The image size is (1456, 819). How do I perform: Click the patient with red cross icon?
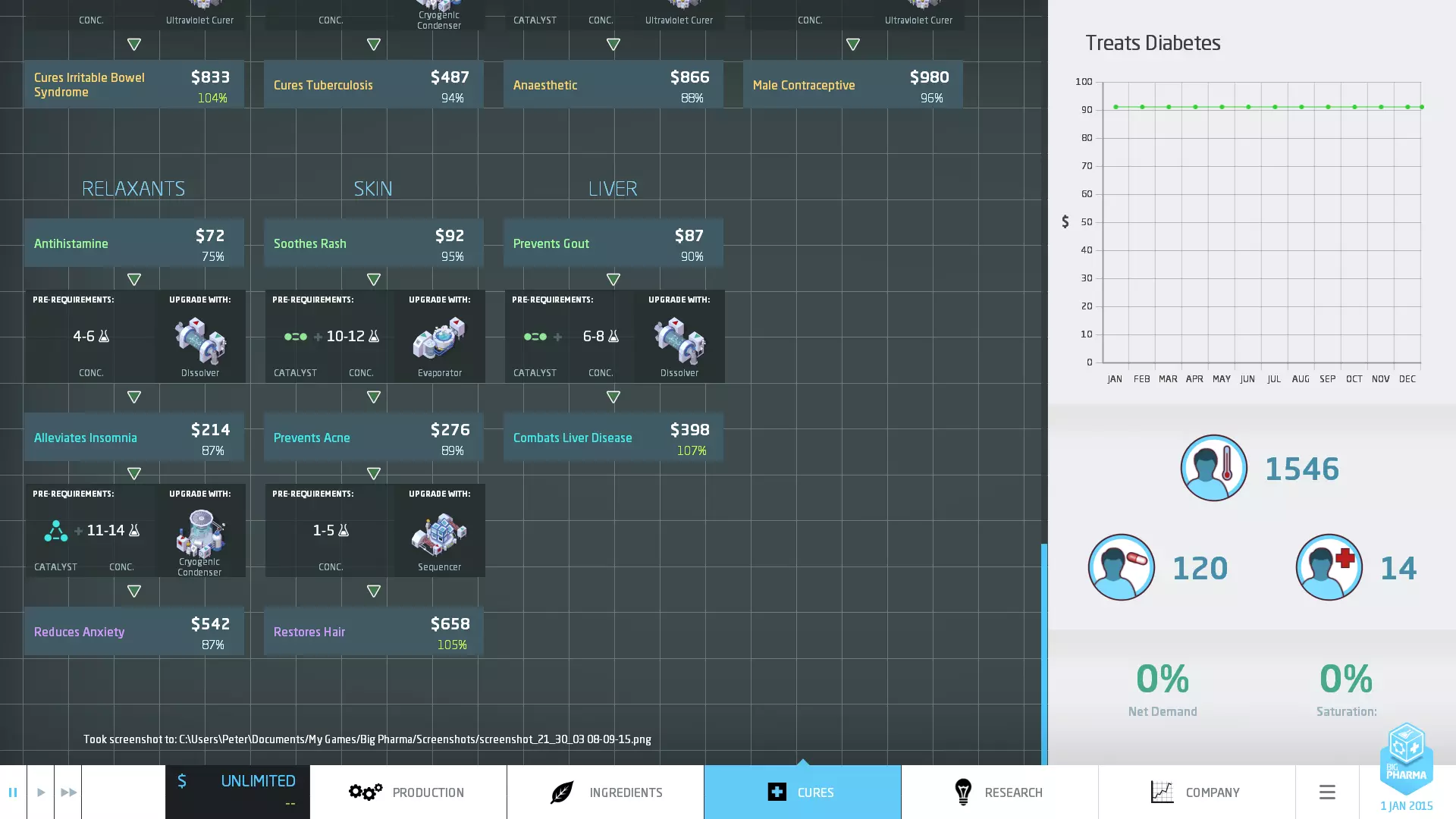(1329, 567)
